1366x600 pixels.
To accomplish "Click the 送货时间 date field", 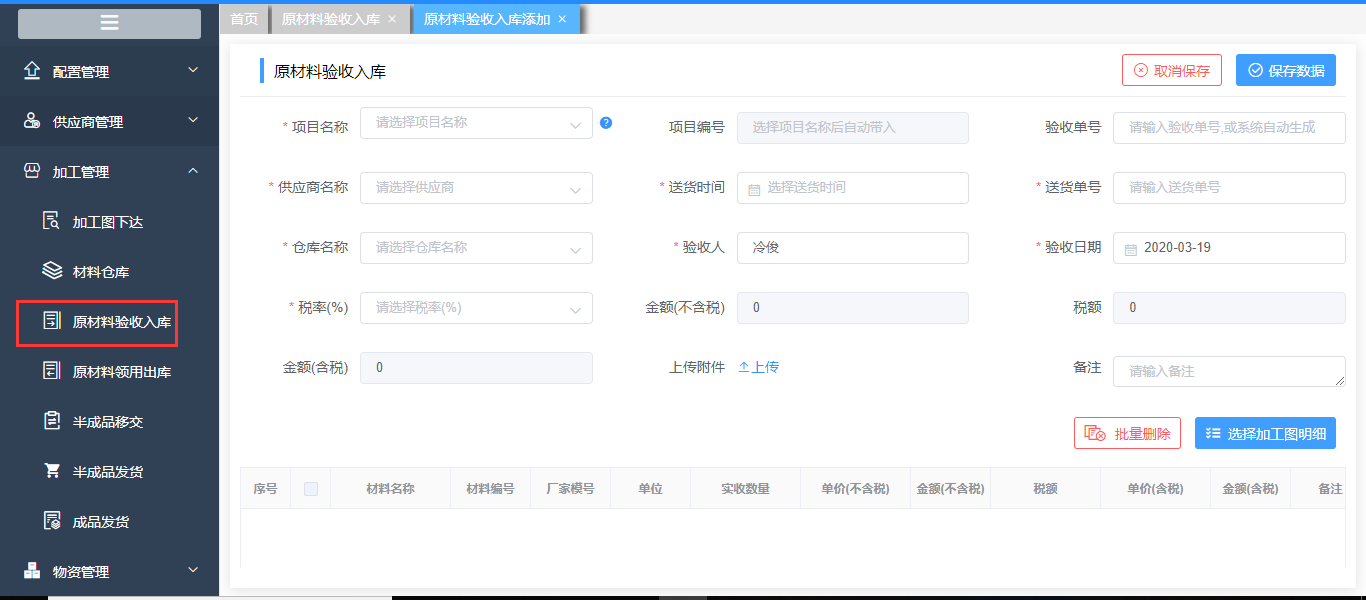I will click(x=853, y=188).
